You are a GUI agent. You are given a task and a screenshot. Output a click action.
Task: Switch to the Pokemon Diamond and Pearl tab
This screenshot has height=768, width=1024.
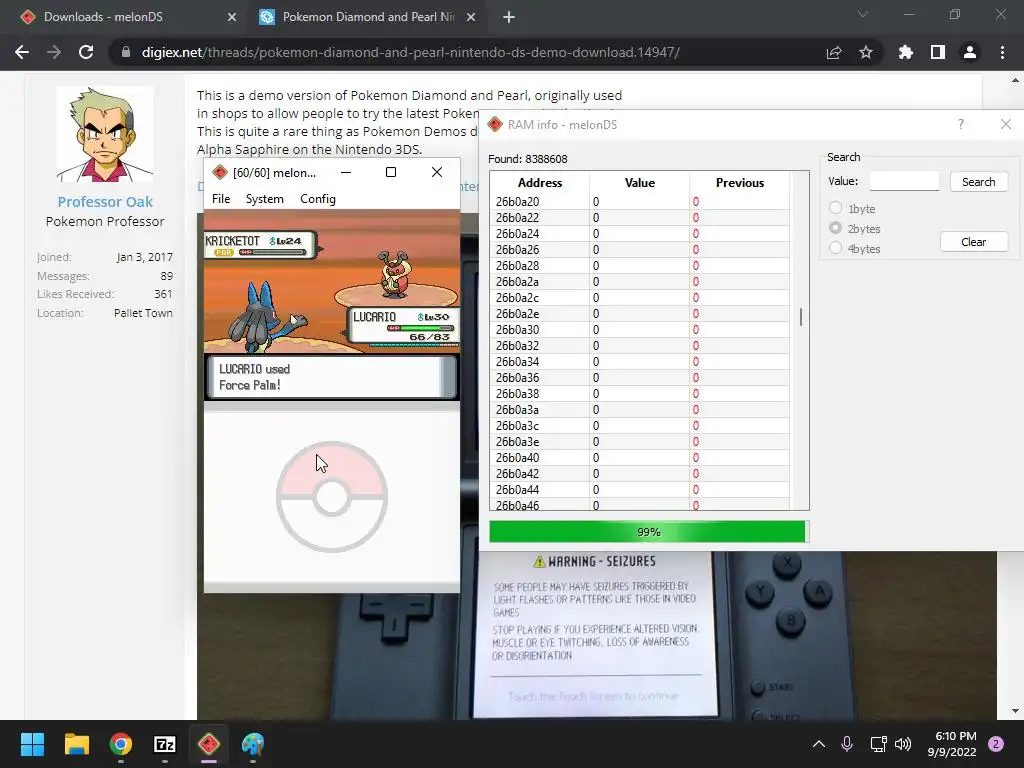point(368,17)
